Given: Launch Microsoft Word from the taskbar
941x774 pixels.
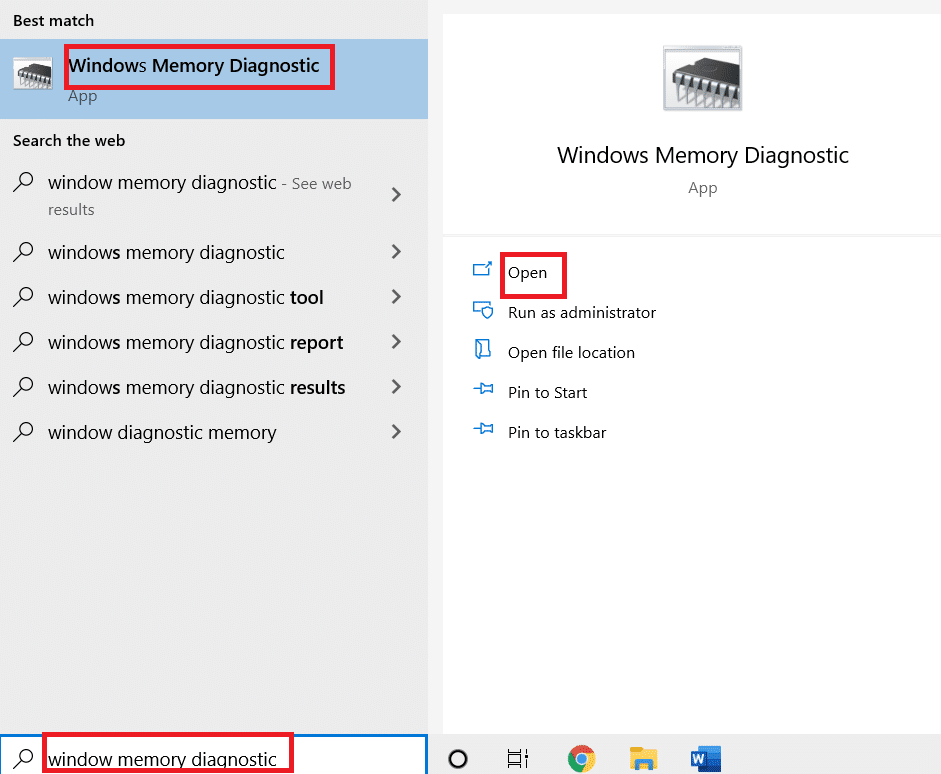Looking at the screenshot, I should [x=705, y=757].
